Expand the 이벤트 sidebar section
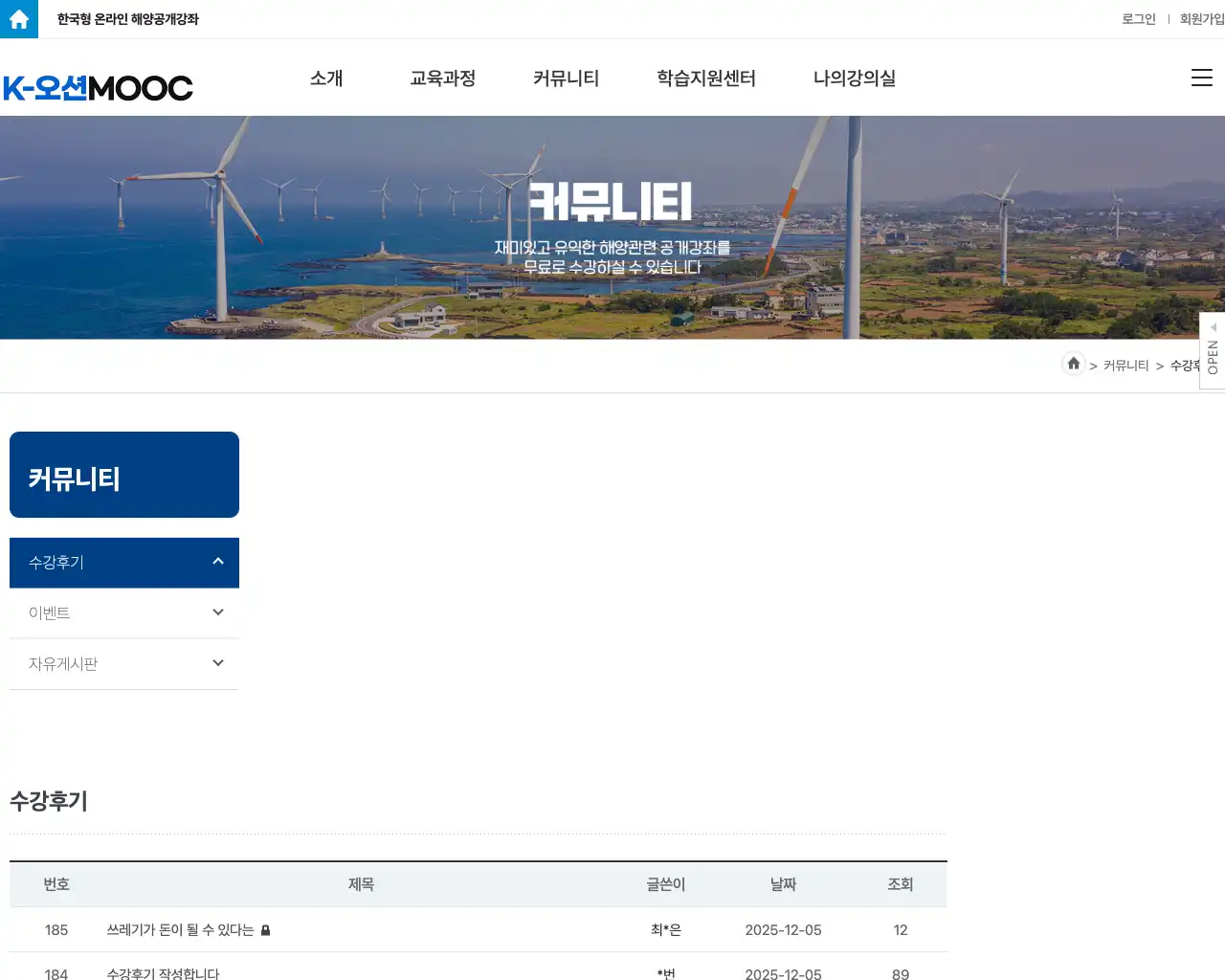The width and height of the screenshot is (1225, 980). click(218, 612)
